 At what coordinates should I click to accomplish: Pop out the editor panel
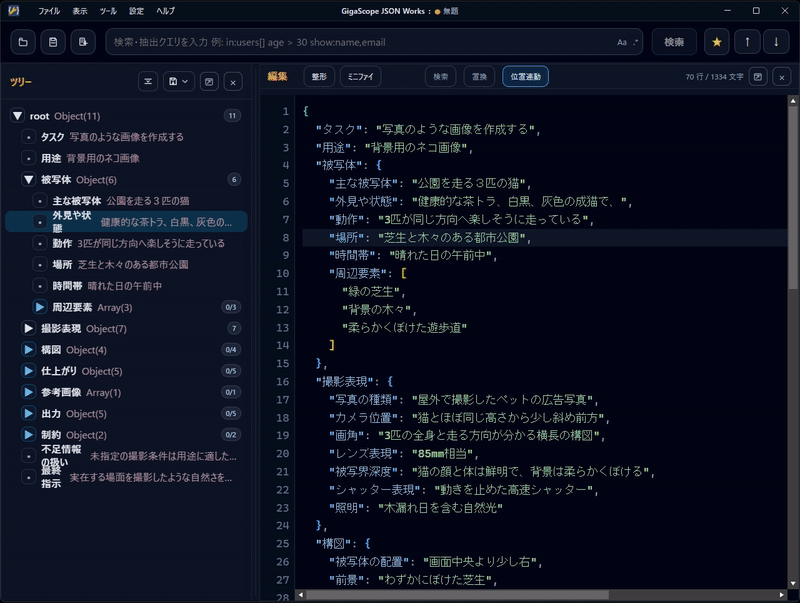click(758, 77)
